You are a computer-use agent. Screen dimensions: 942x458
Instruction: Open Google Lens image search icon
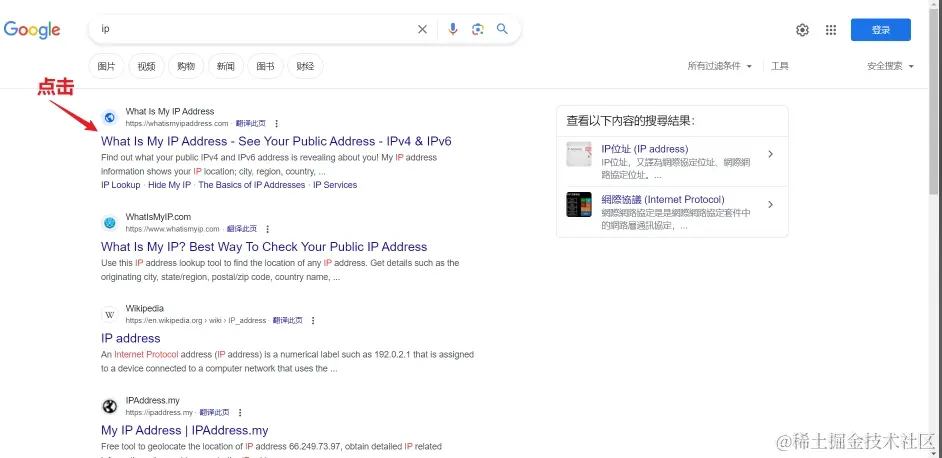point(478,29)
